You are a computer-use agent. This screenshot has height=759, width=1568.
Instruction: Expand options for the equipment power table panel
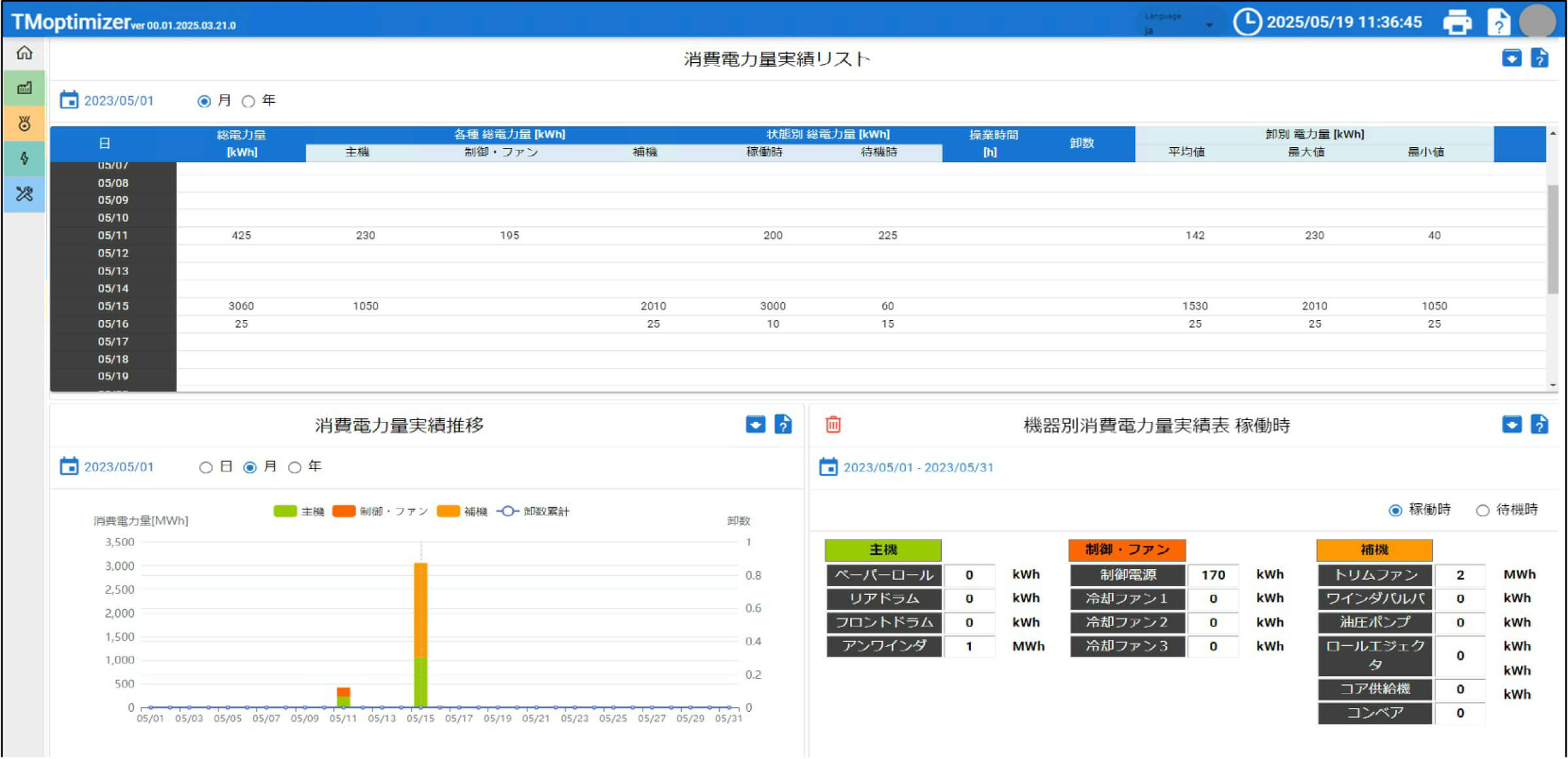point(1511,424)
